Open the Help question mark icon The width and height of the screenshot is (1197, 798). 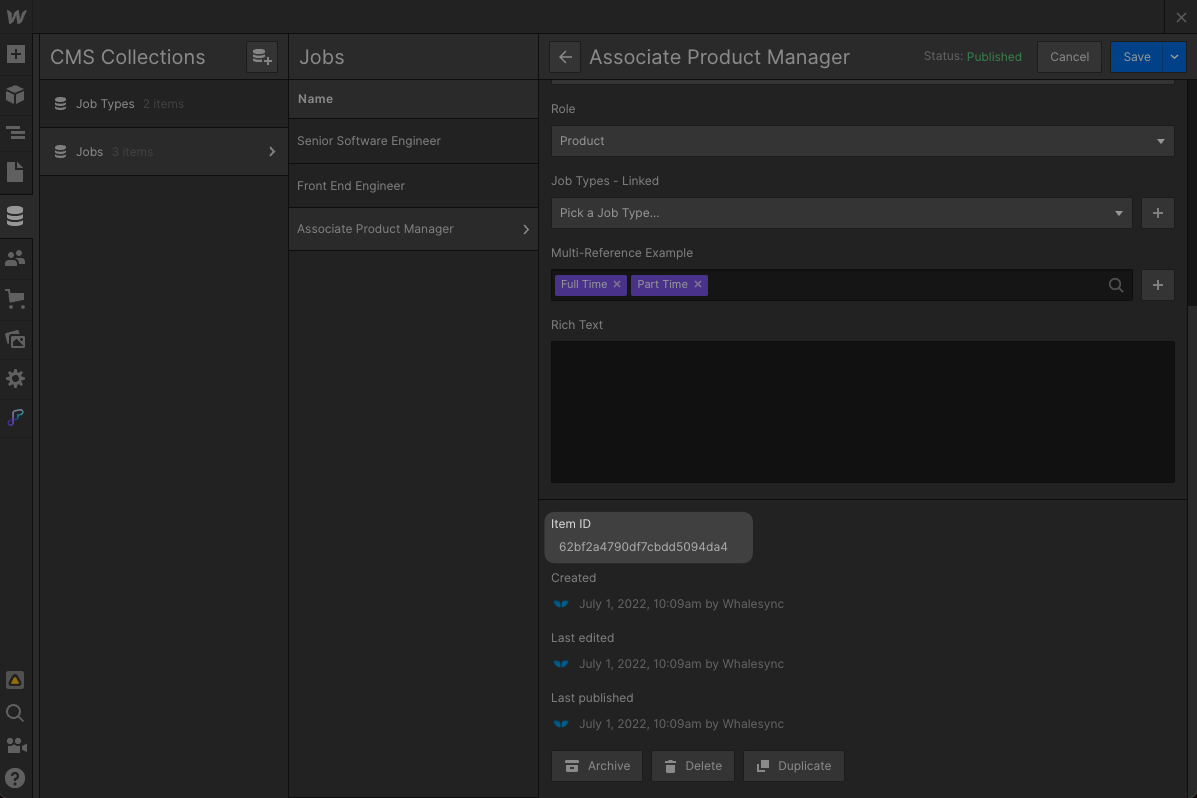pyautogui.click(x=15, y=778)
